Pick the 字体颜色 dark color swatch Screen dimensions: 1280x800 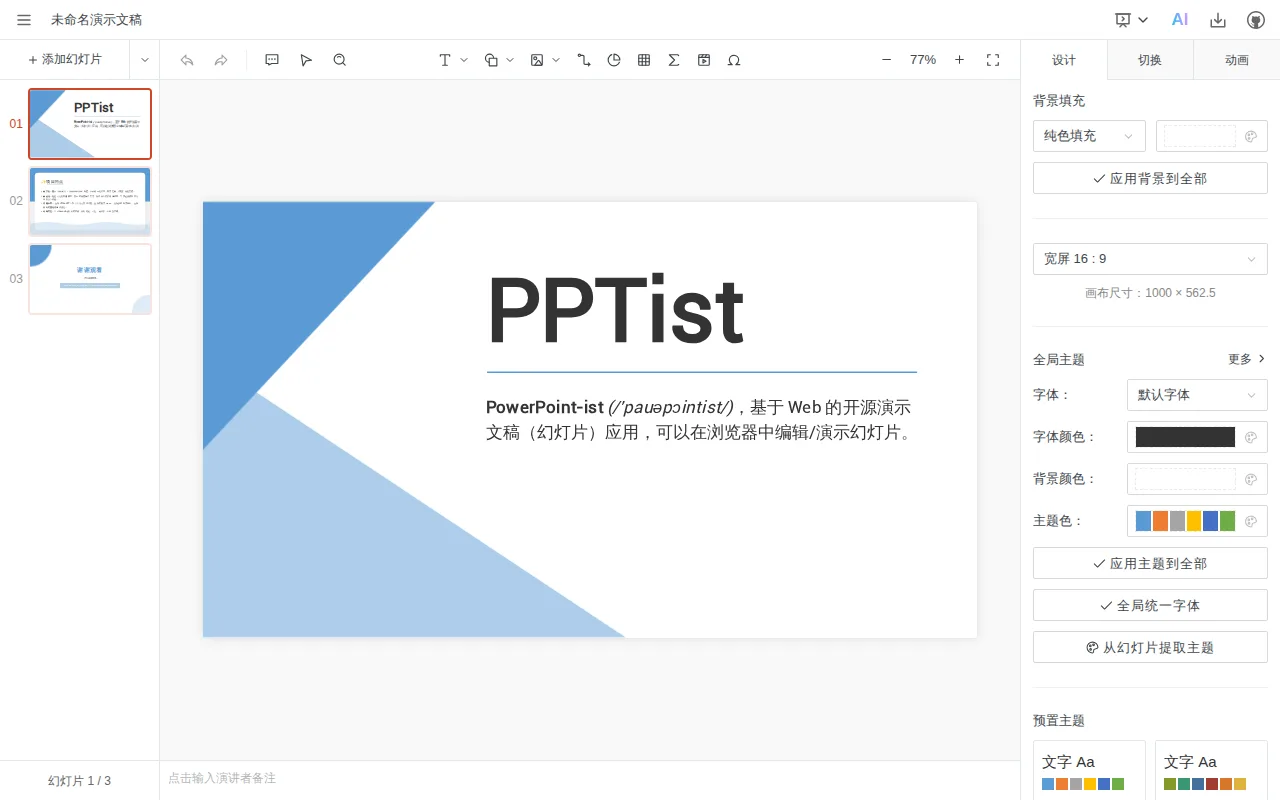(1197, 437)
